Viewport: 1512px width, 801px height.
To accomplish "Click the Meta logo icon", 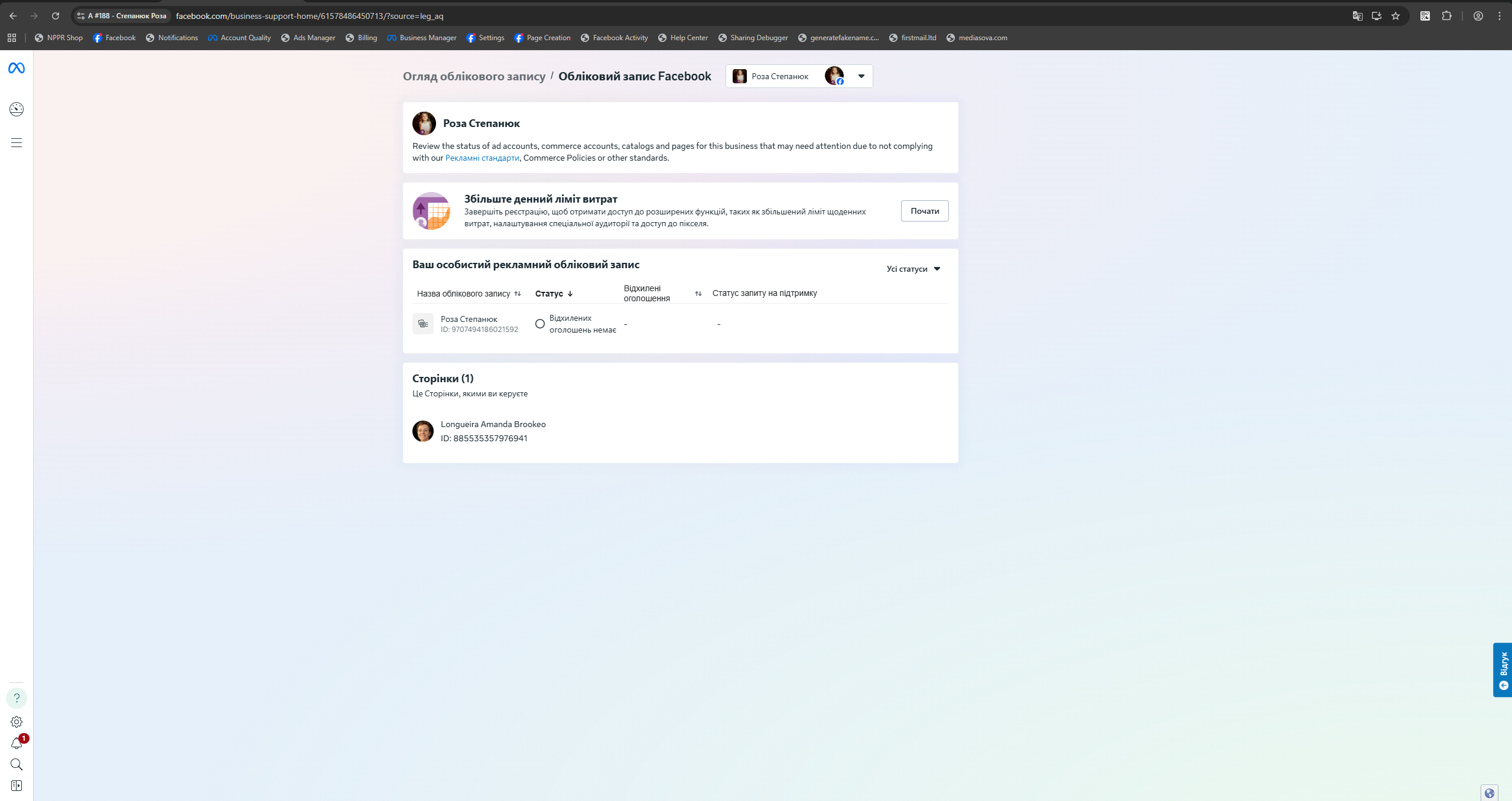I will [x=17, y=69].
